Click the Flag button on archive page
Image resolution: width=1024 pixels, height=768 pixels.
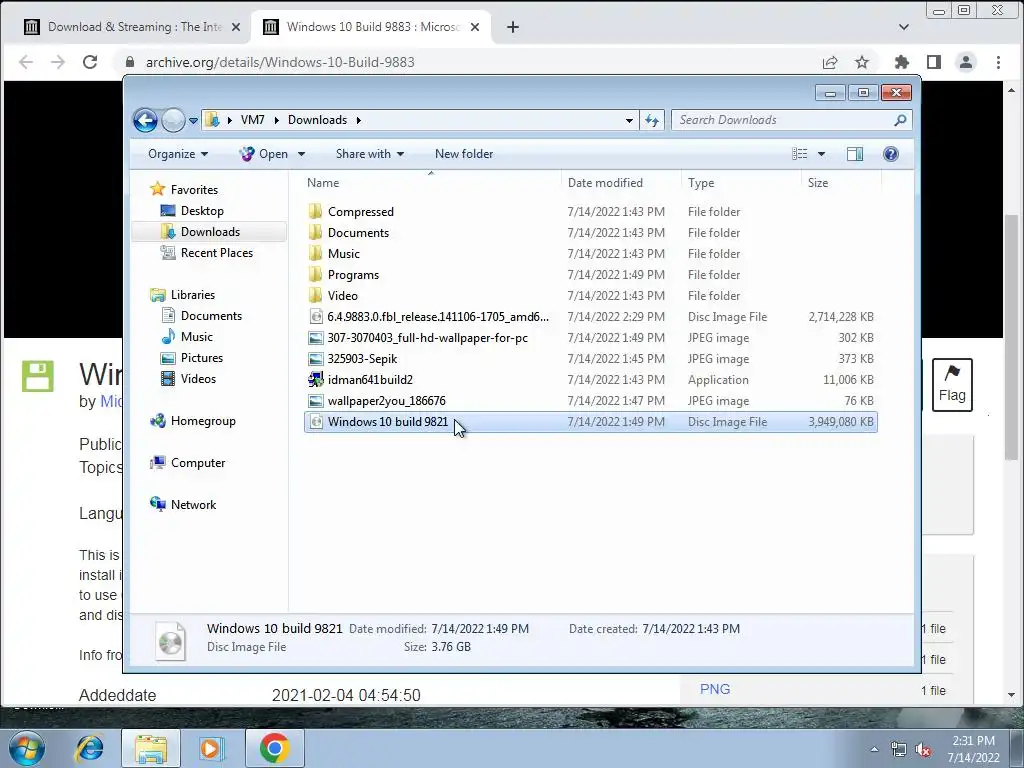coord(952,385)
